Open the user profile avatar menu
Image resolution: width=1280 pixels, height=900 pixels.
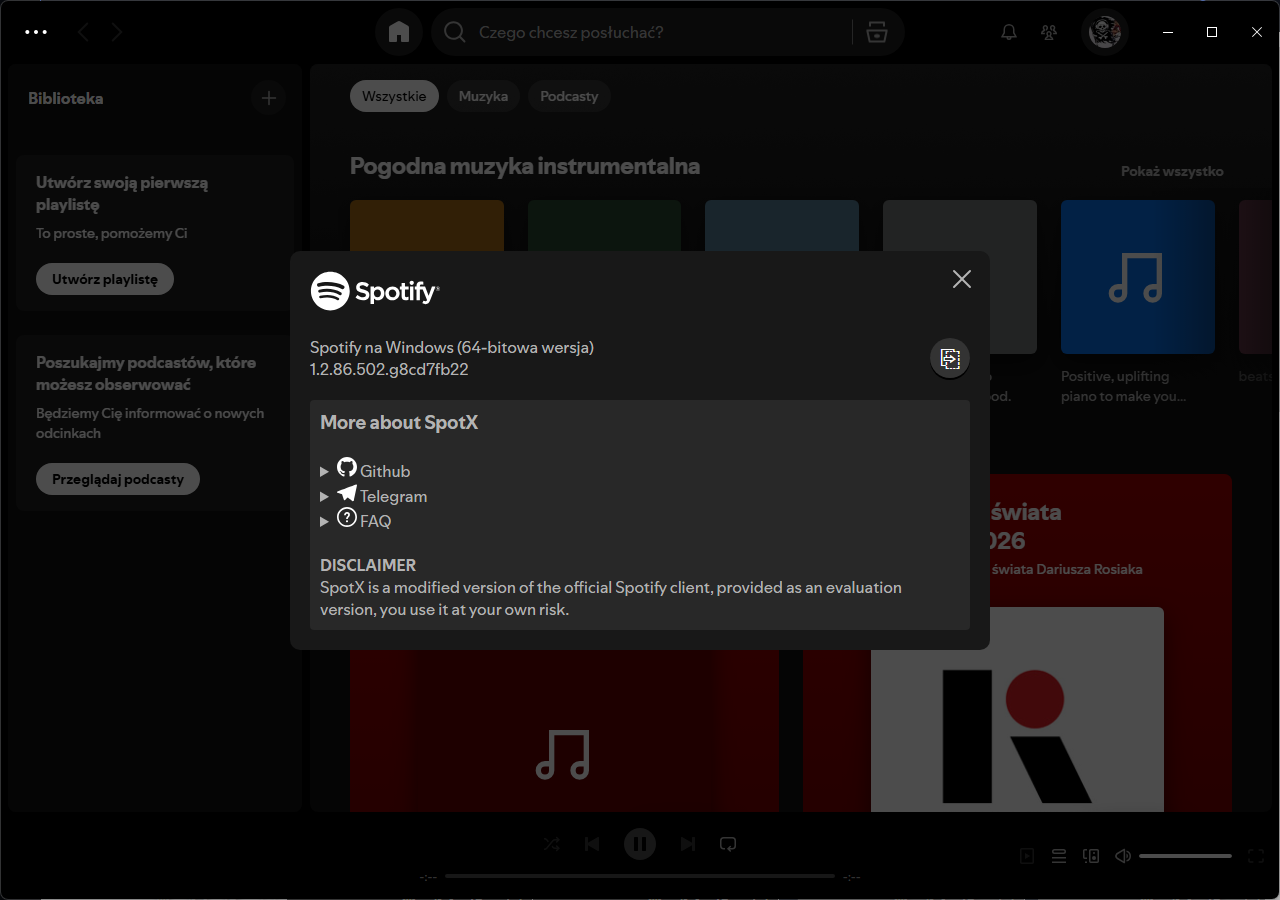click(1105, 32)
